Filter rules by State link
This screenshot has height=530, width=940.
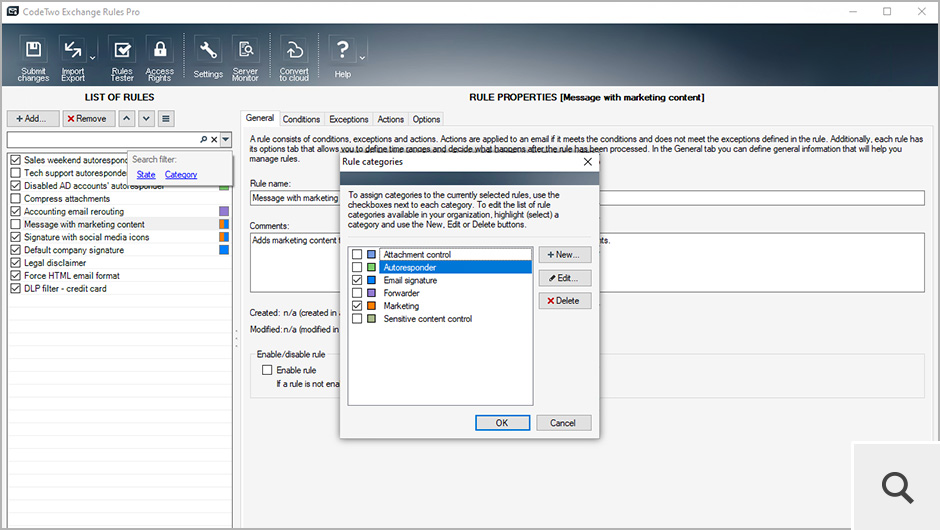[146, 174]
